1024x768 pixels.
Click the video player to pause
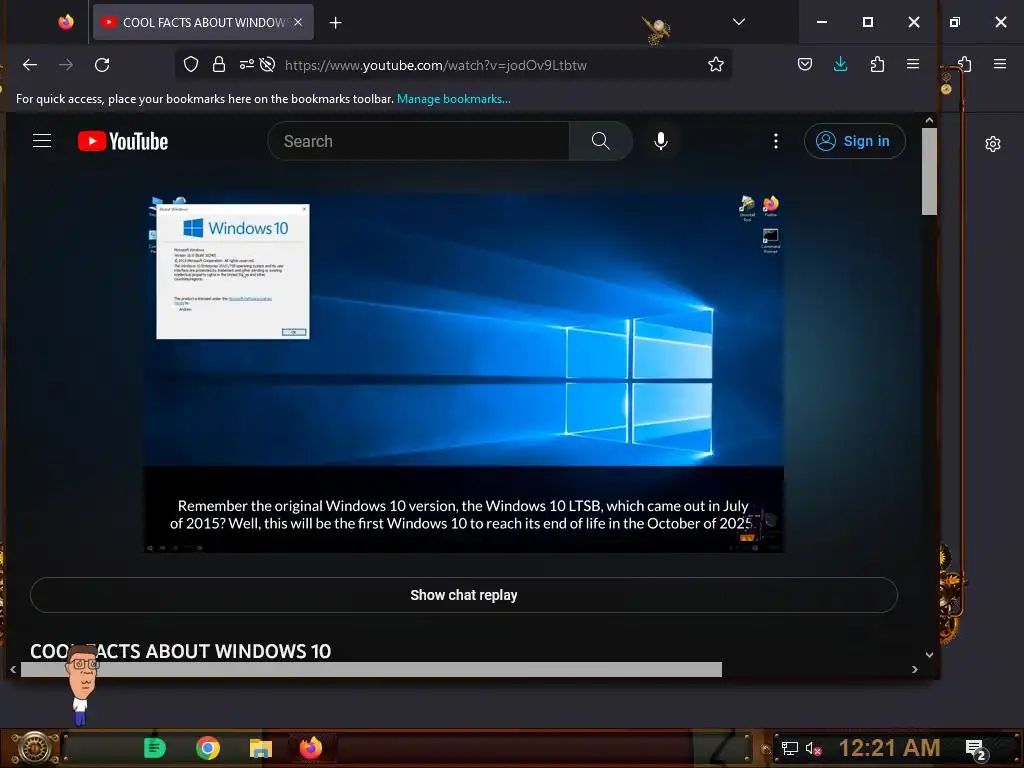(464, 372)
